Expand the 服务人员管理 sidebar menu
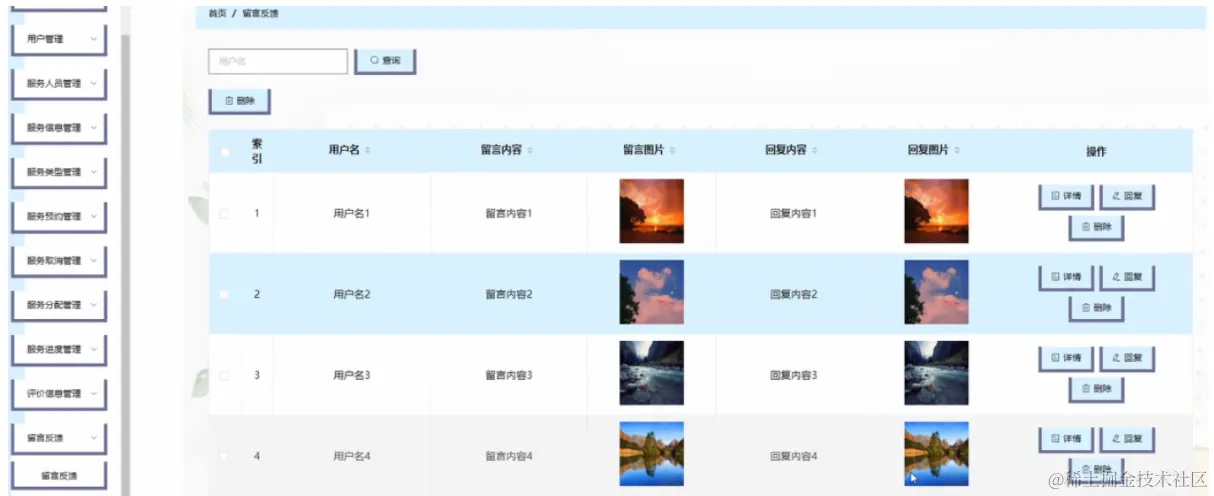The height and width of the screenshot is (496, 1214). [59, 84]
